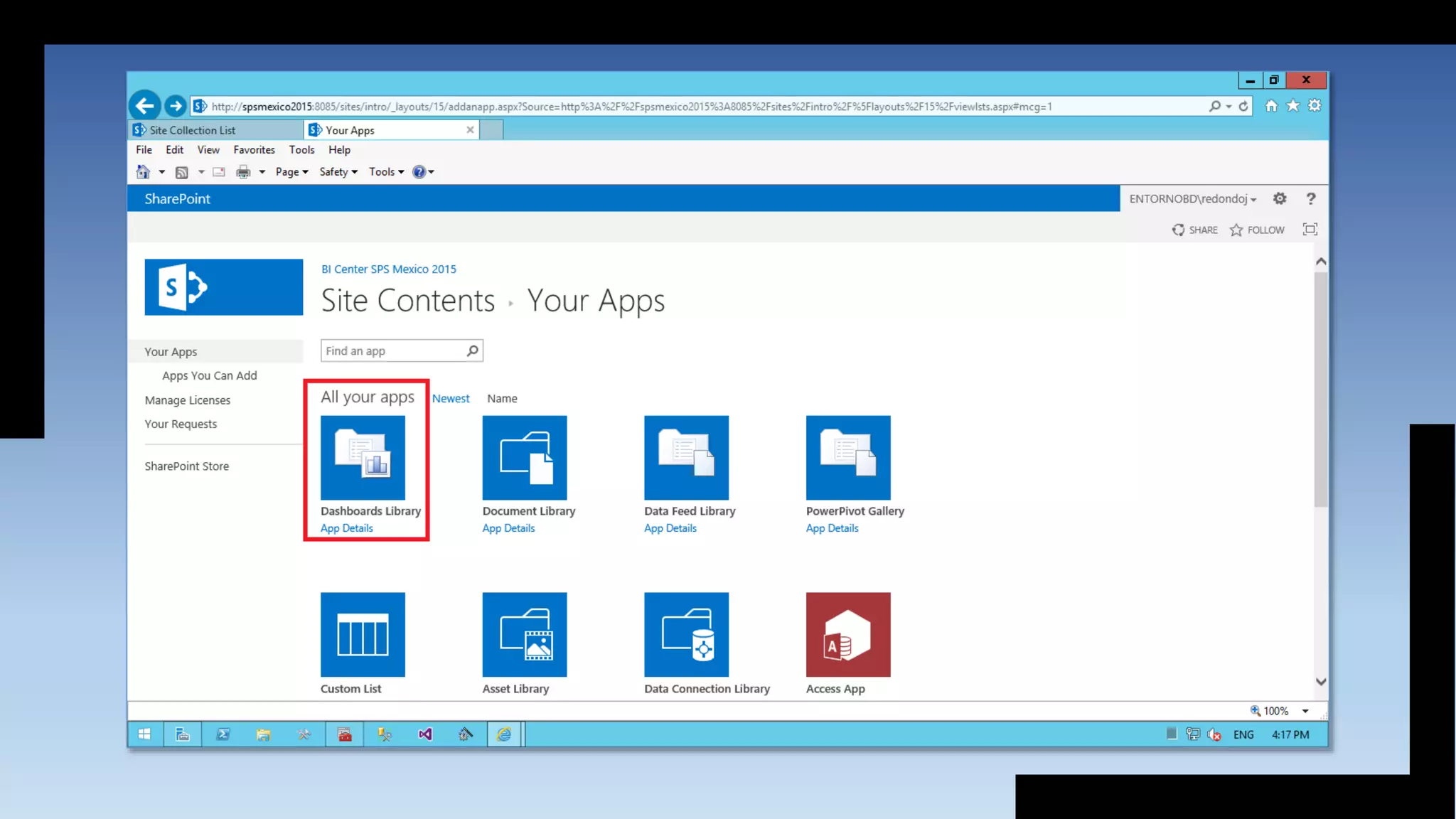Expand the ENTORNOBD\redondoj user menu
Screen dimensions: 1456x819
(x=1192, y=199)
